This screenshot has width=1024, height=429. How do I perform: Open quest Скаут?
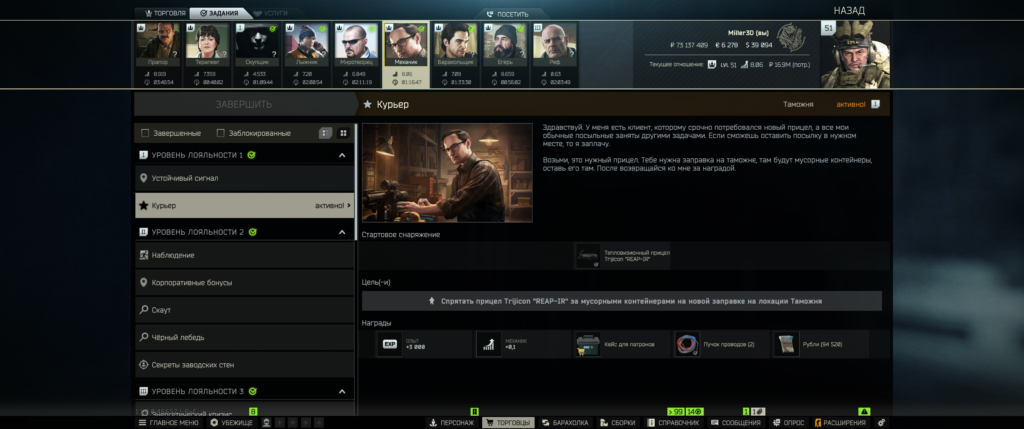(x=244, y=310)
